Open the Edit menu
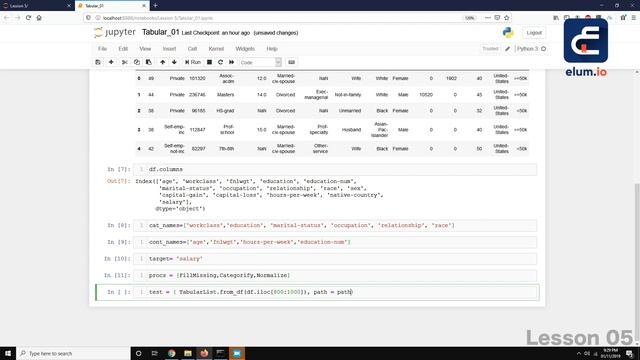The image size is (640, 360). click(123, 49)
